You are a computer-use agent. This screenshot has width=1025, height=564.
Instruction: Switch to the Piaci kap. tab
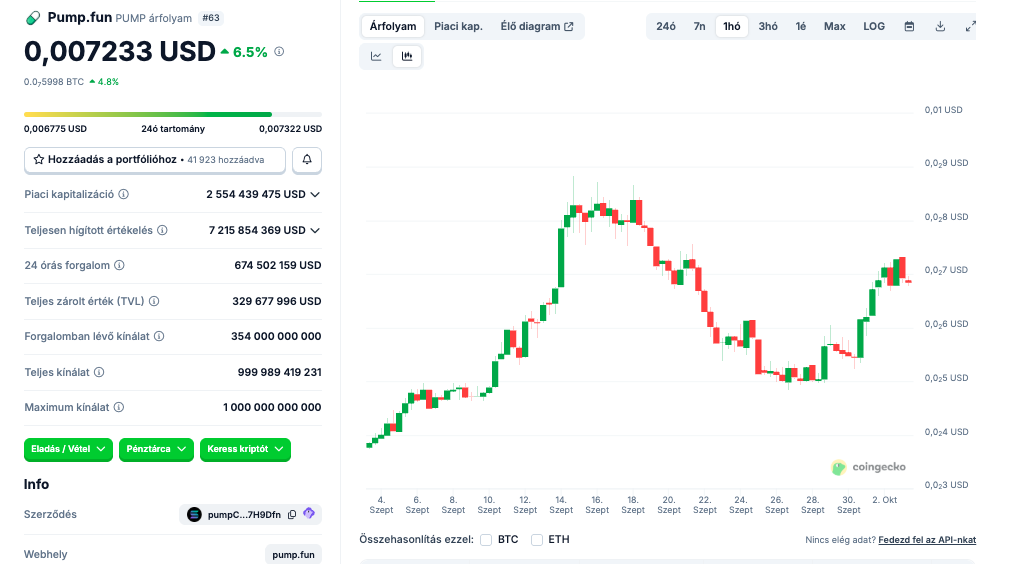[458, 27]
